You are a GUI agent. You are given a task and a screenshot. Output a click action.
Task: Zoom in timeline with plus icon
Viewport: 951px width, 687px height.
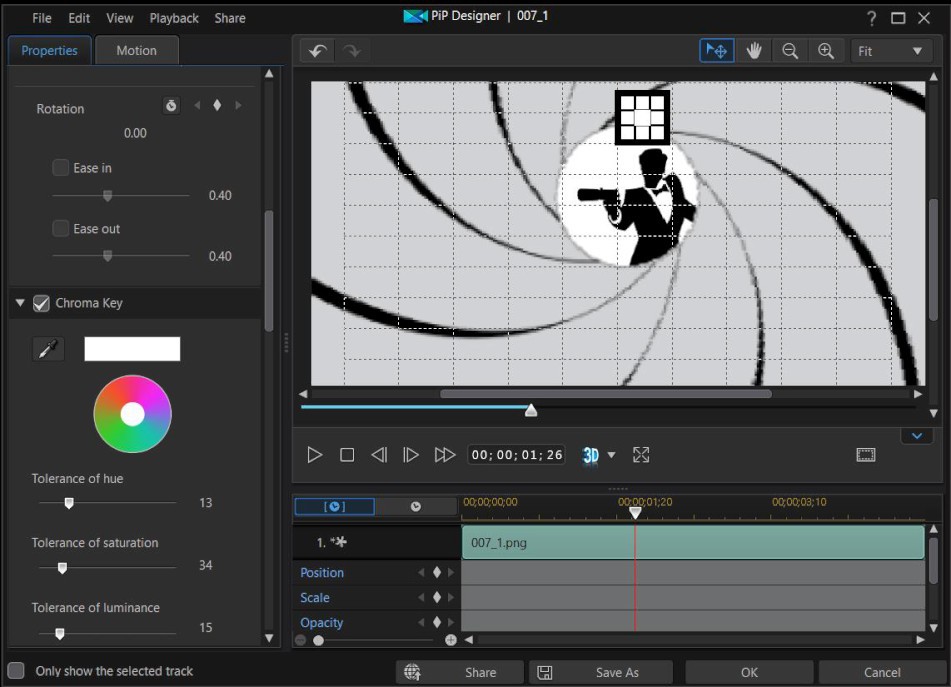click(x=451, y=640)
